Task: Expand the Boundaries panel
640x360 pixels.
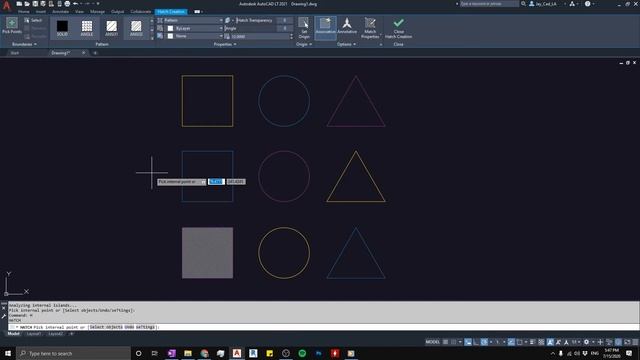Action: (x=24, y=44)
